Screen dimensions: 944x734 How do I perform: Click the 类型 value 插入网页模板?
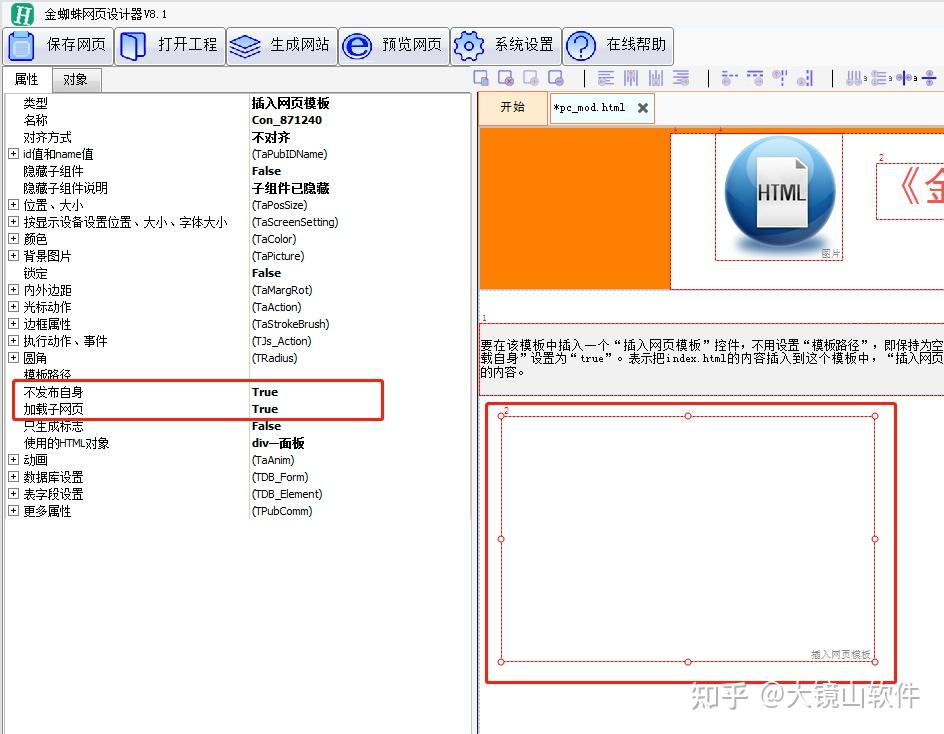point(290,103)
